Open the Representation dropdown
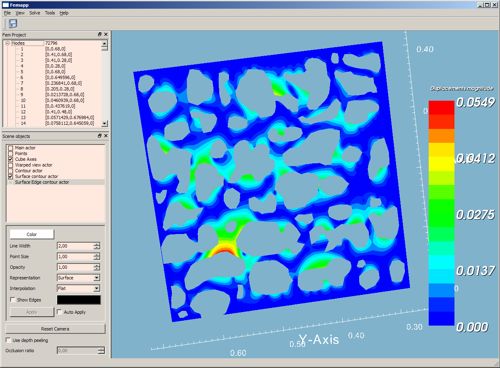This screenshot has height=368, width=500. tap(79, 278)
